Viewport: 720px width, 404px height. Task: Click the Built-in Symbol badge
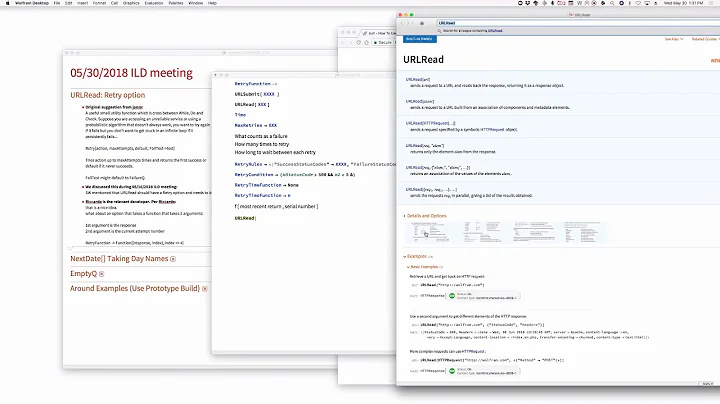(x=420, y=39)
